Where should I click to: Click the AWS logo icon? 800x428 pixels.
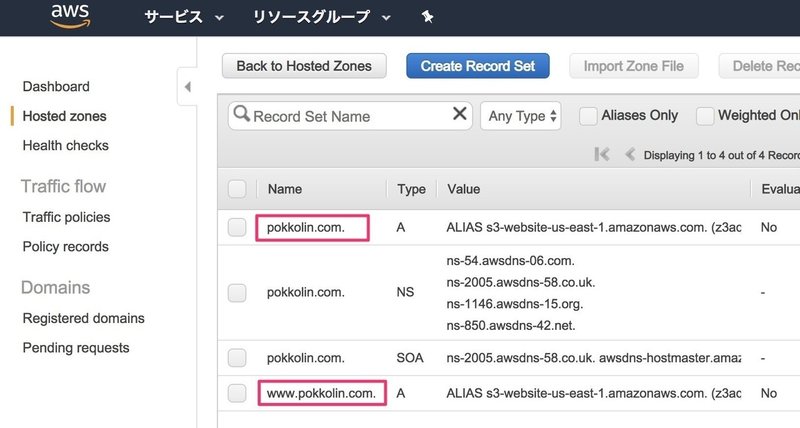click(70, 15)
